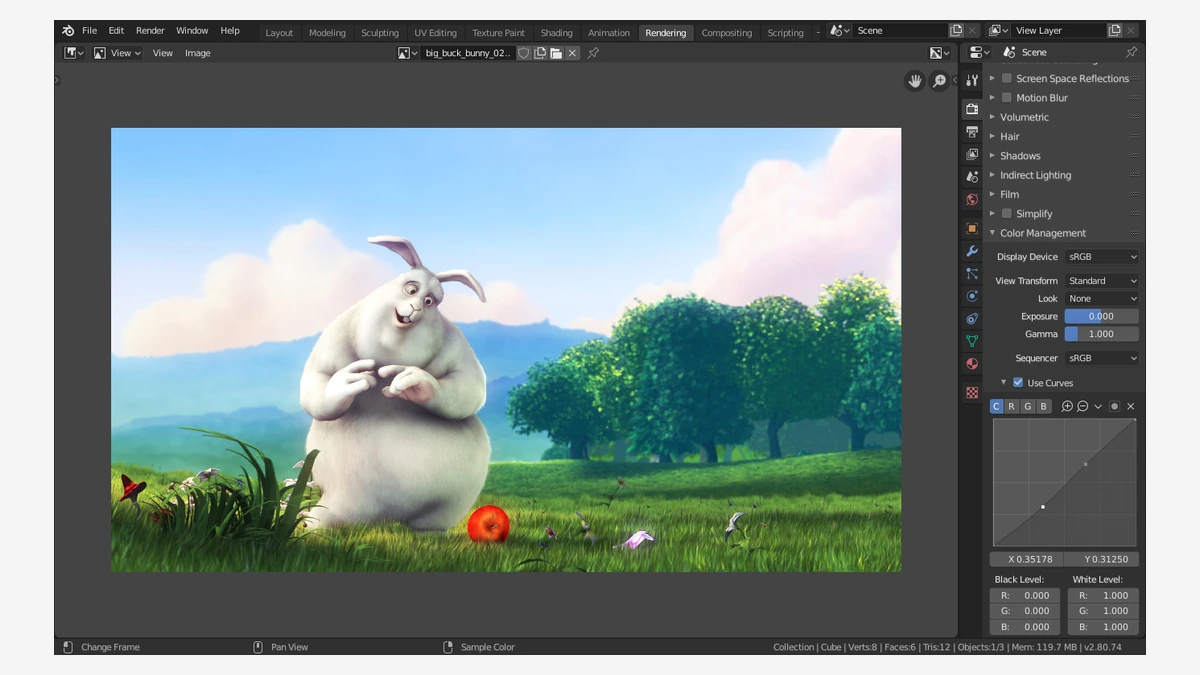Unlink the big_buck_bunny image with X
The image size is (1200, 675).
pos(572,53)
